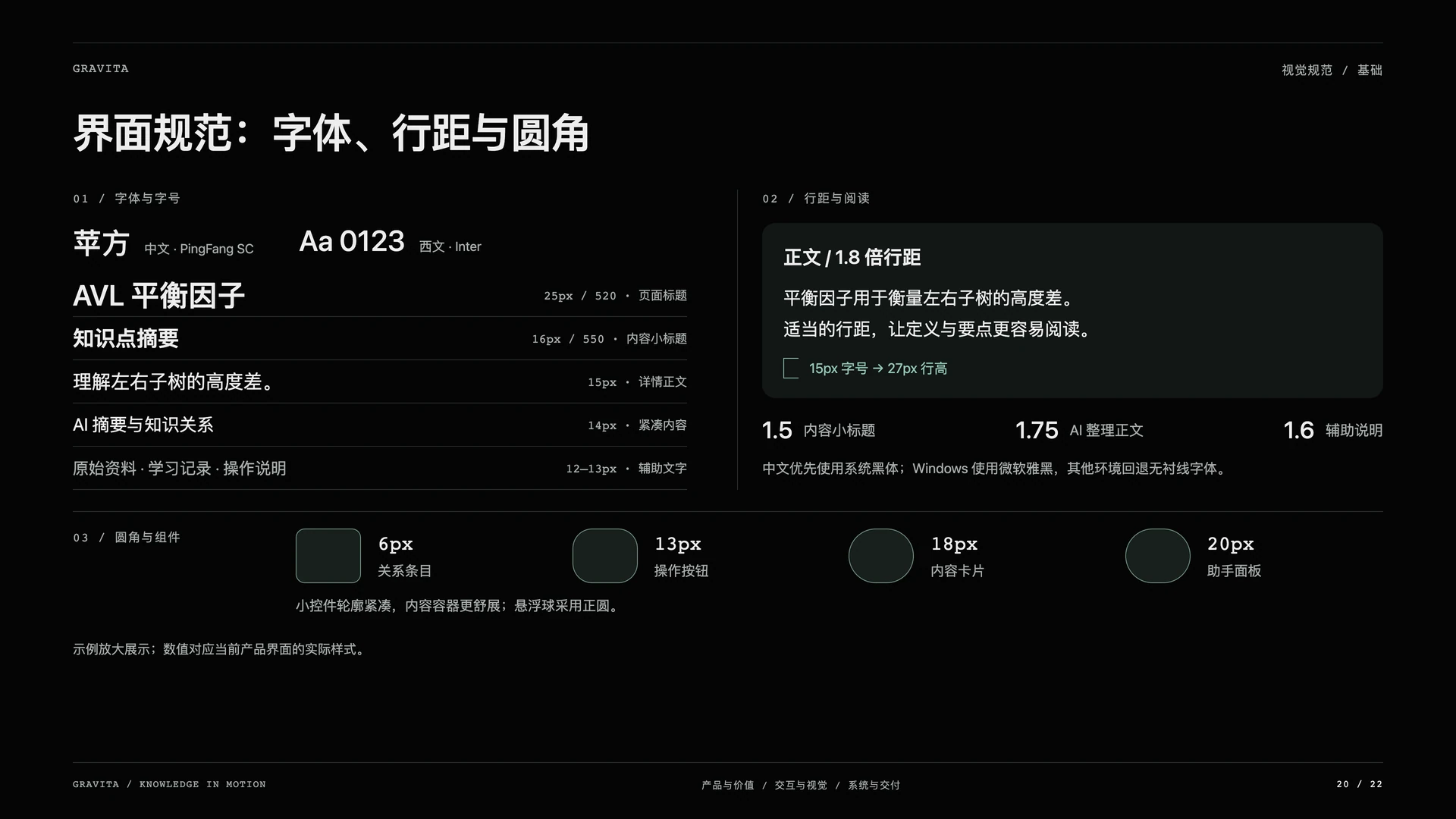
Task: Click the slide title 界面规范：字体、行距与圆角
Action: (x=331, y=133)
